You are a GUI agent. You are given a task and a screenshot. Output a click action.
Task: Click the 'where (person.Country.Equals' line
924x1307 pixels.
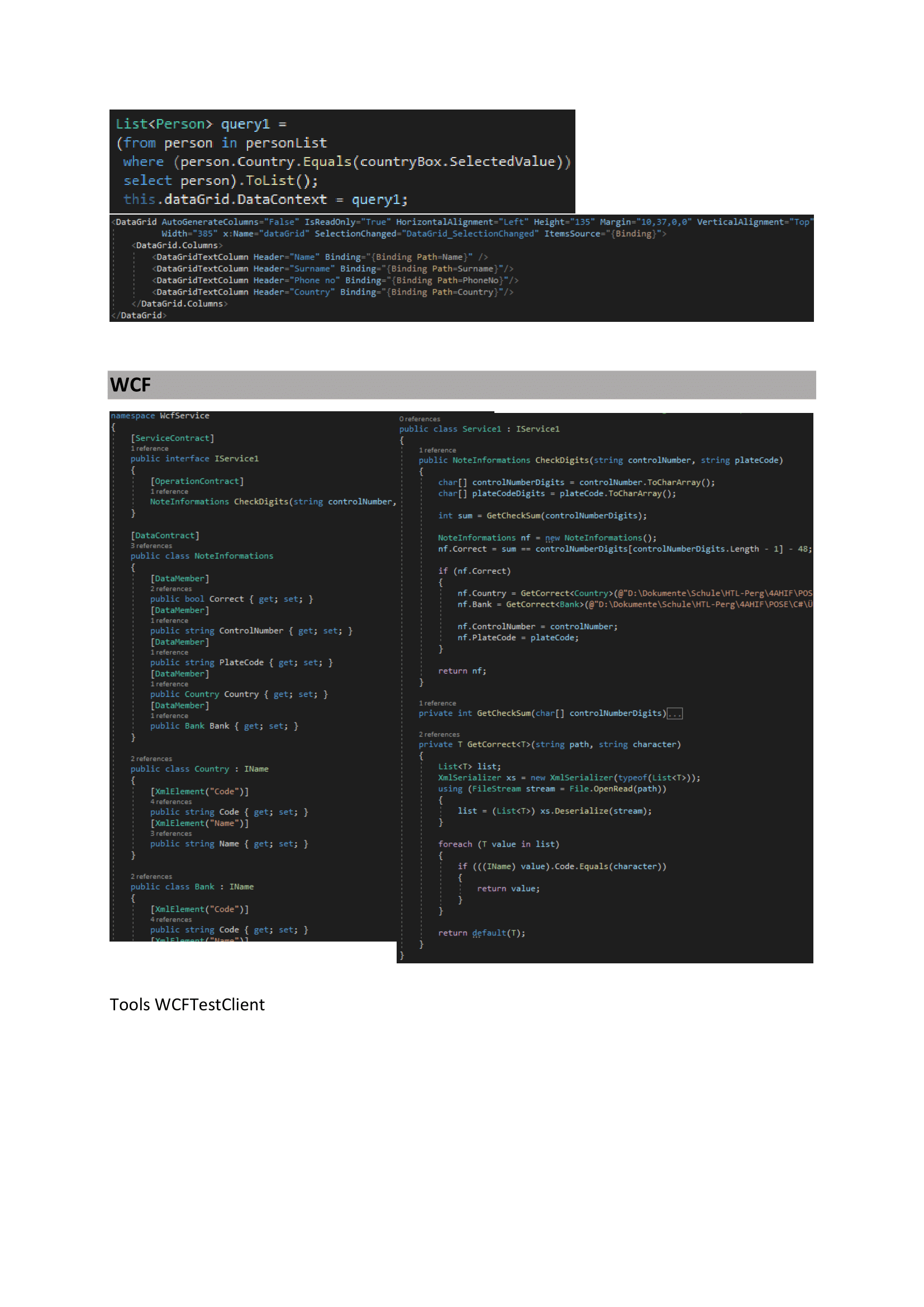pyautogui.click(x=346, y=161)
